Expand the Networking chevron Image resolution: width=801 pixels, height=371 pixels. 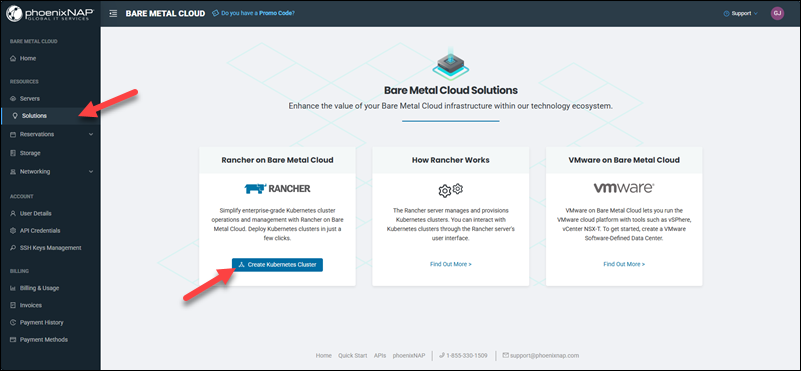tap(91, 172)
